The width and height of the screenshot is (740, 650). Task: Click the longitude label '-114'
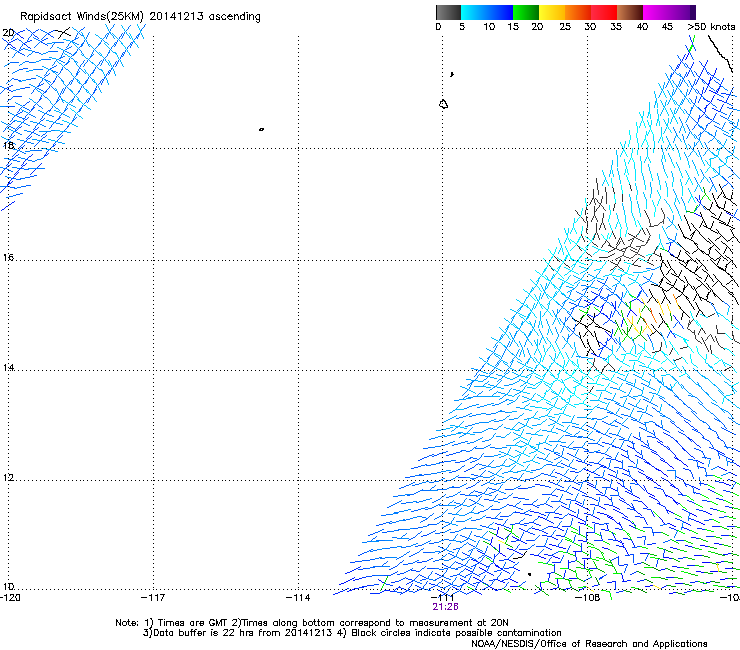point(298,598)
